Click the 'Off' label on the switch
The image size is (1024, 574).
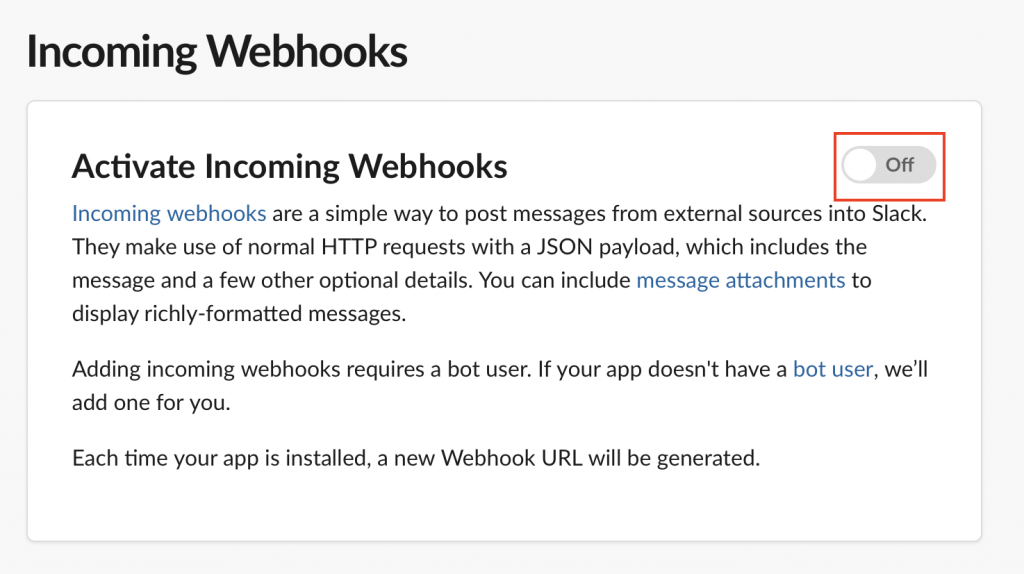coord(900,165)
